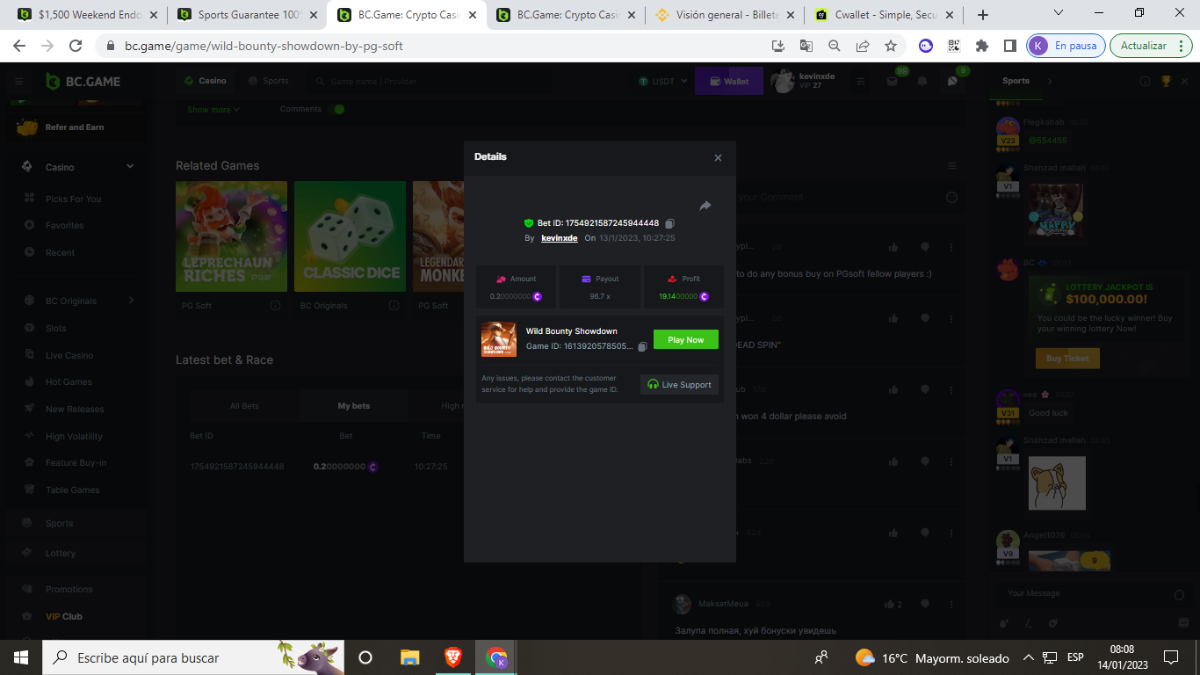
Task: Open the Wallet button in header
Action: click(729, 82)
